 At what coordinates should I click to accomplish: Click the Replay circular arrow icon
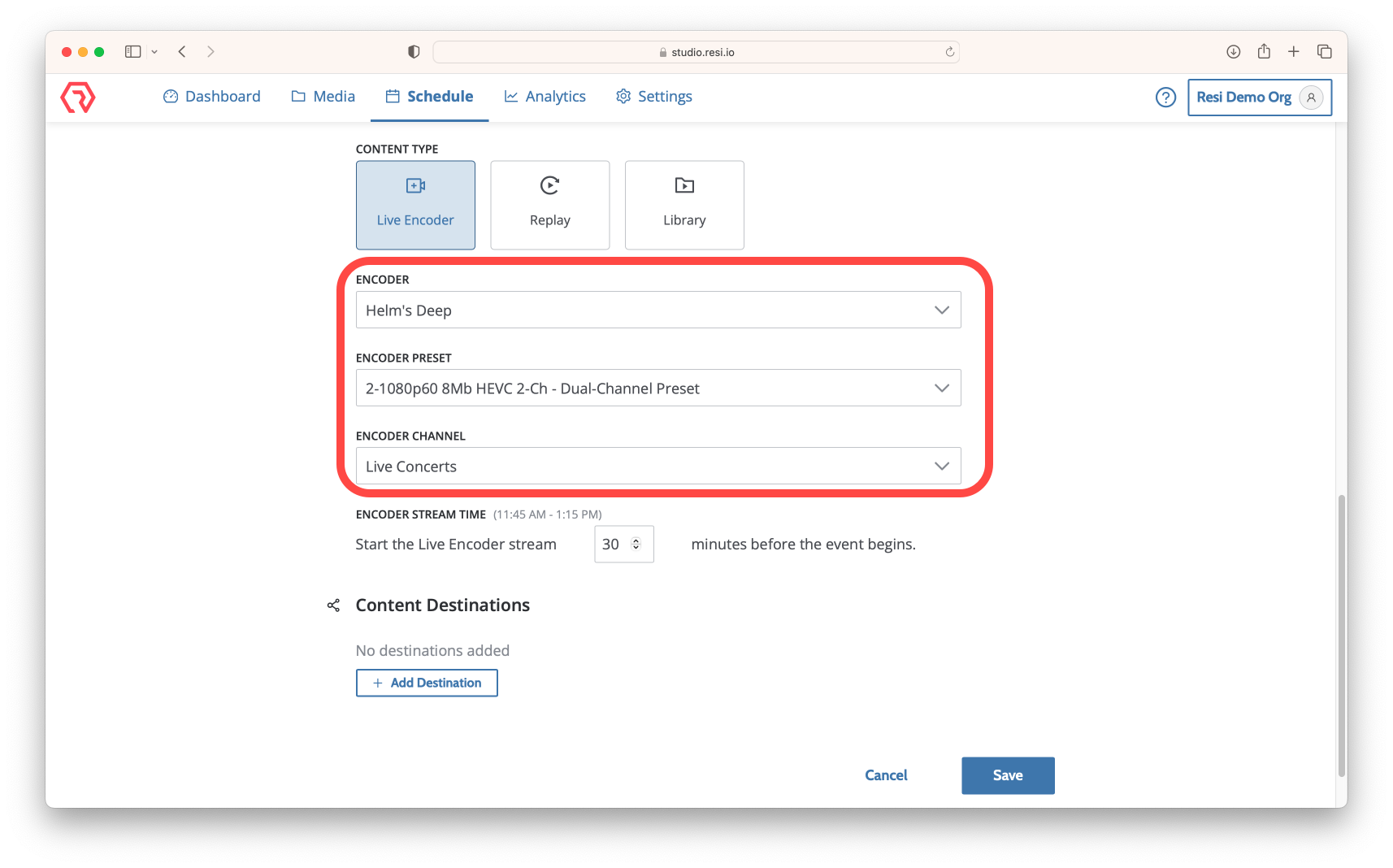coord(549,184)
